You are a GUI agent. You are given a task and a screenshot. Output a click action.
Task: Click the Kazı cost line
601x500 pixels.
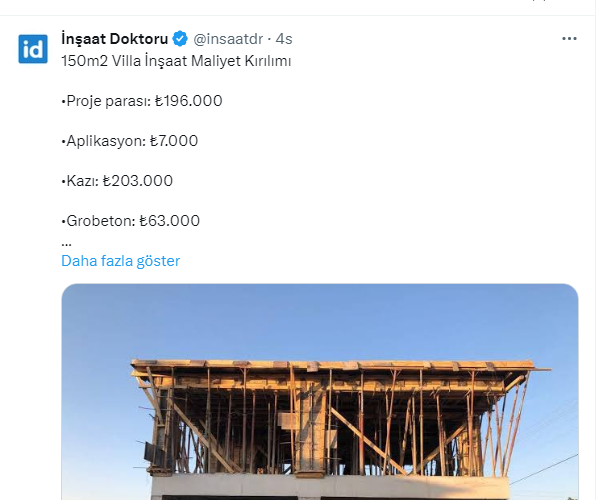(x=117, y=181)
